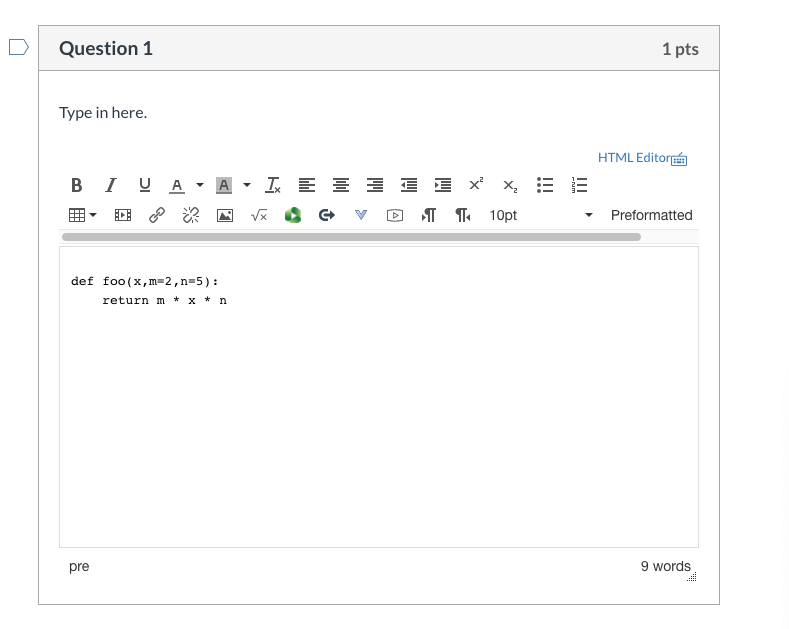
Task: Click the text color swatch button
Action: tap(177, 185)
